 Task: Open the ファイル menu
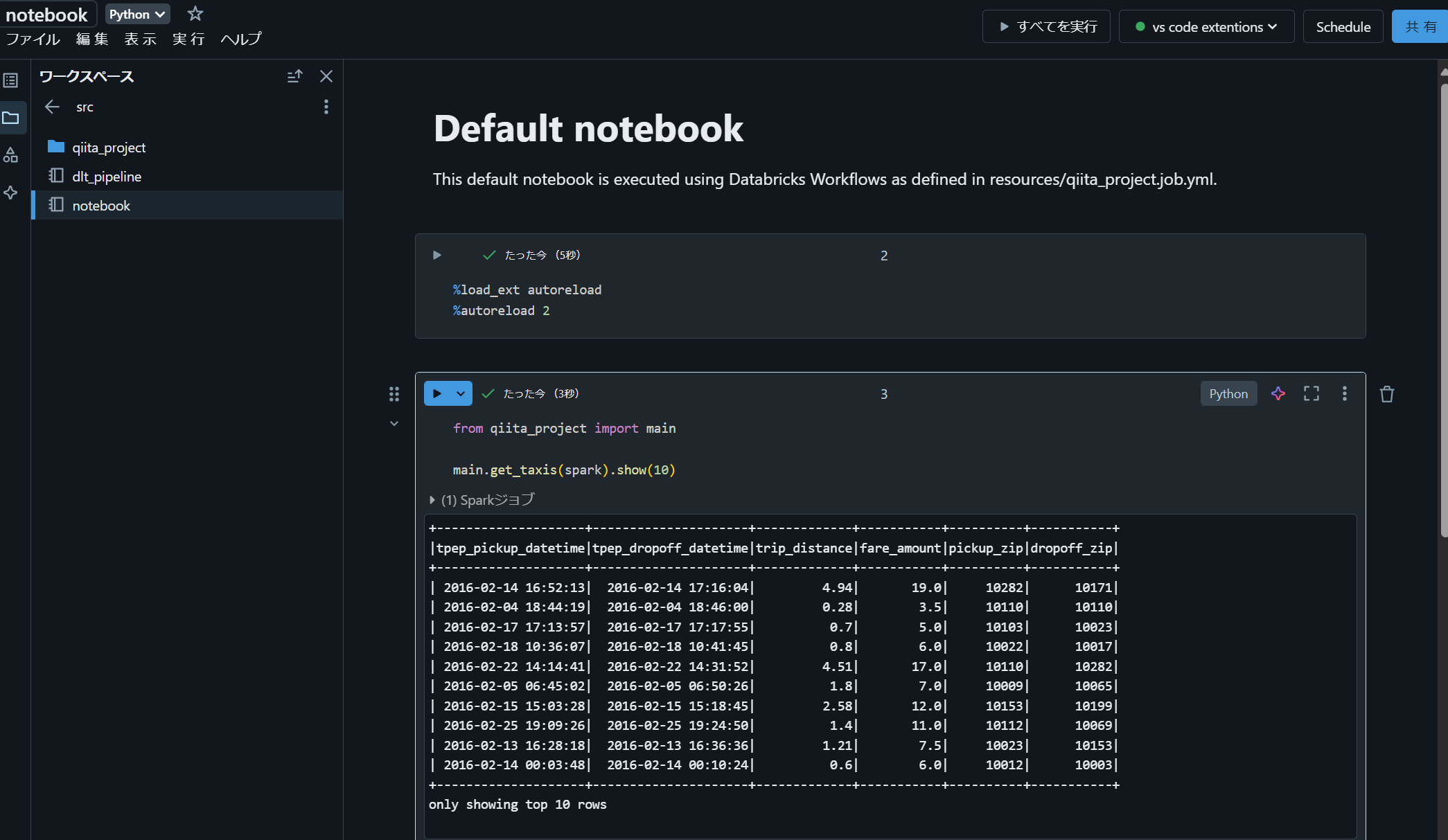coord(33,39)
